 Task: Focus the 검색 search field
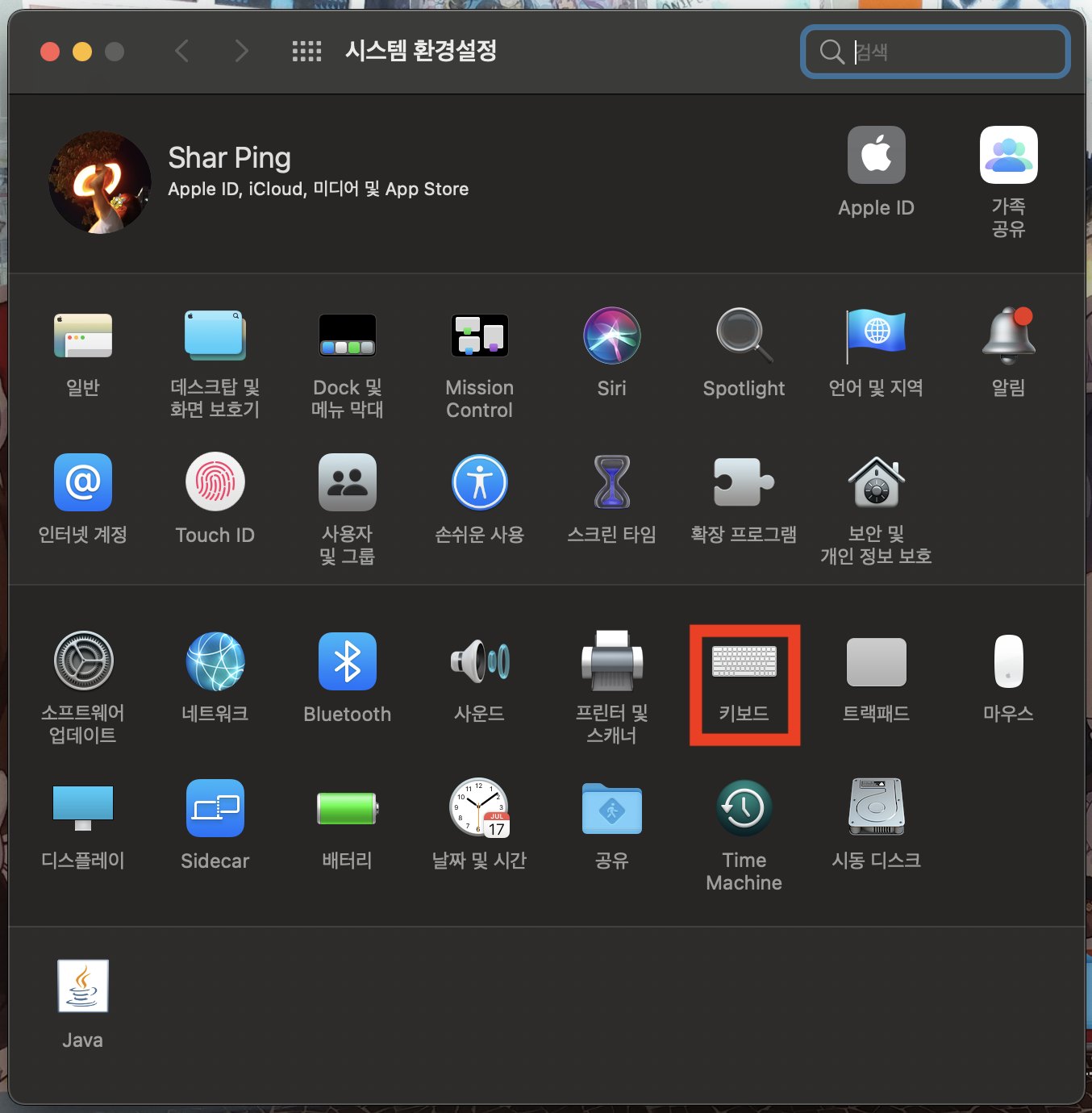pos(936,52)
